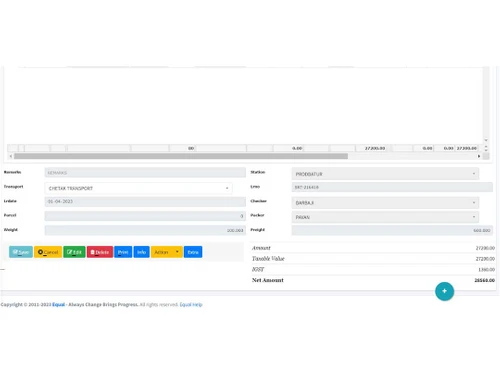Click the Remarks input field
Viewport: 500px width, 375px height.
click(x=145, y=173)
